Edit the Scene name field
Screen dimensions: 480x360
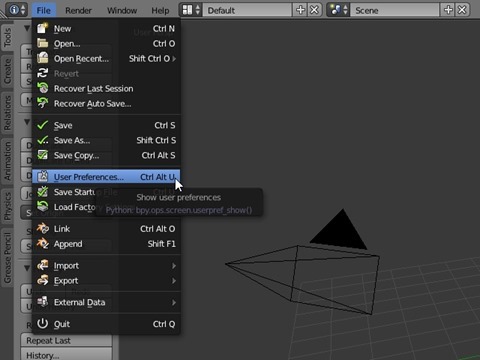coord(395,10)
